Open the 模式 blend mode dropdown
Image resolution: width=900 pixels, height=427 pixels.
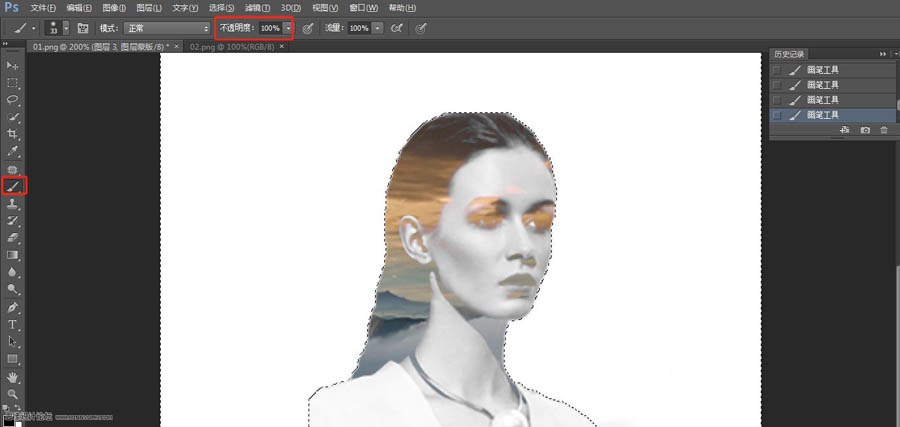[x=168, y=28]
